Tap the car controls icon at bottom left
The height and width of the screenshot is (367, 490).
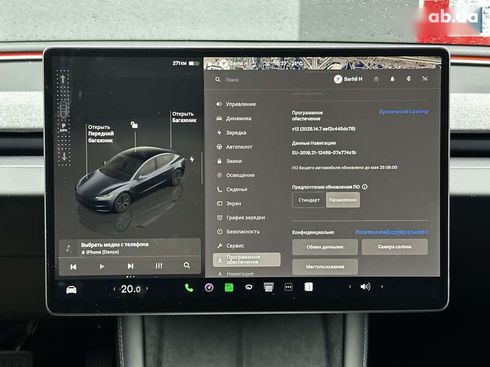pyautogui.click(x=71, y=289)
